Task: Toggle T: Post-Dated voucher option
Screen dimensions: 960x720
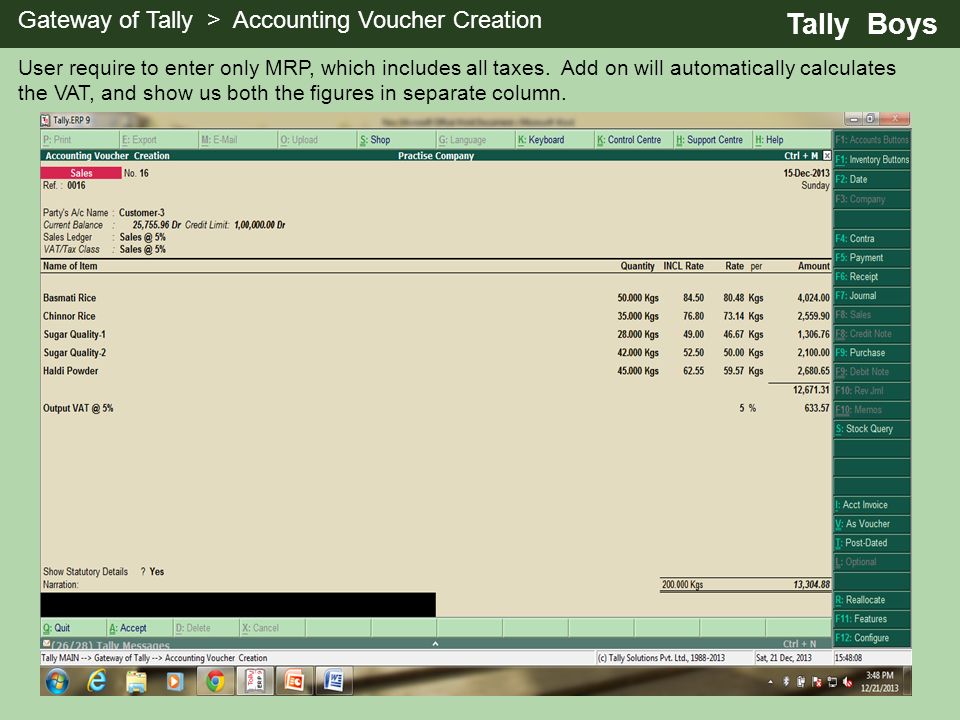Action: tap(872, 542)
